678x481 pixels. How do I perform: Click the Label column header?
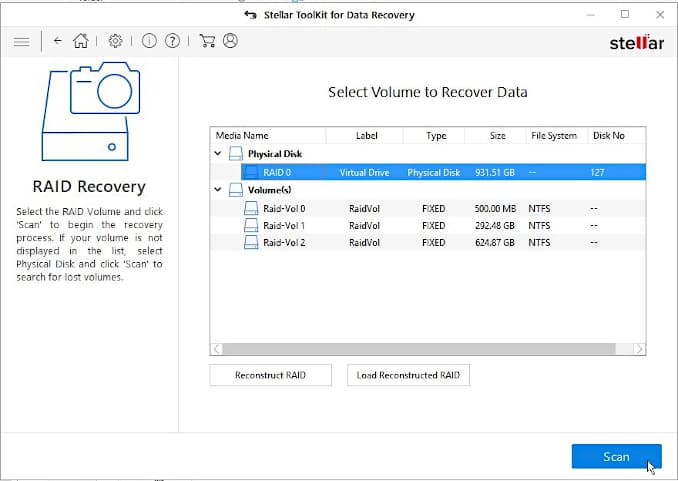[365, 135]
